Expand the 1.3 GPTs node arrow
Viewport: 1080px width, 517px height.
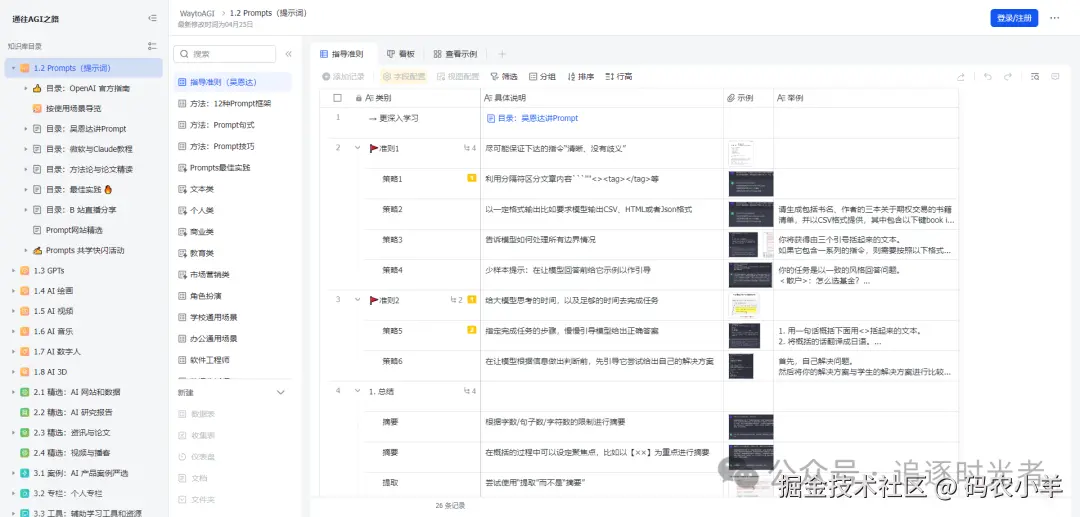tap(13, 271)
